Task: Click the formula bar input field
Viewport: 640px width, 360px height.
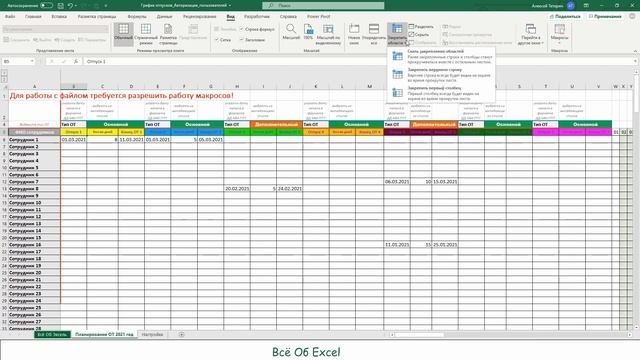Action: click(x=359, y=61)
